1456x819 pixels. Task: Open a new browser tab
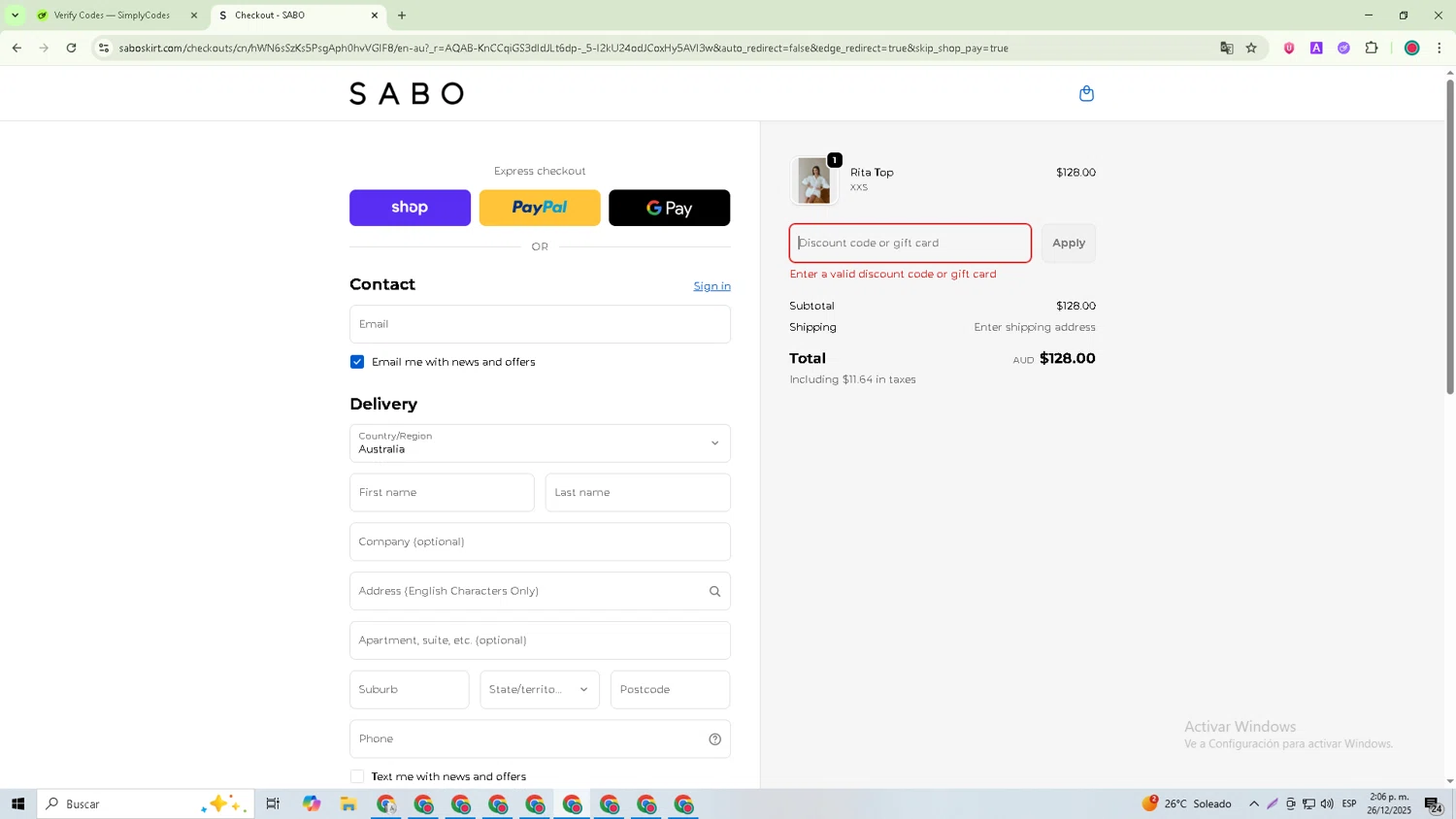(x=402, y=16)
